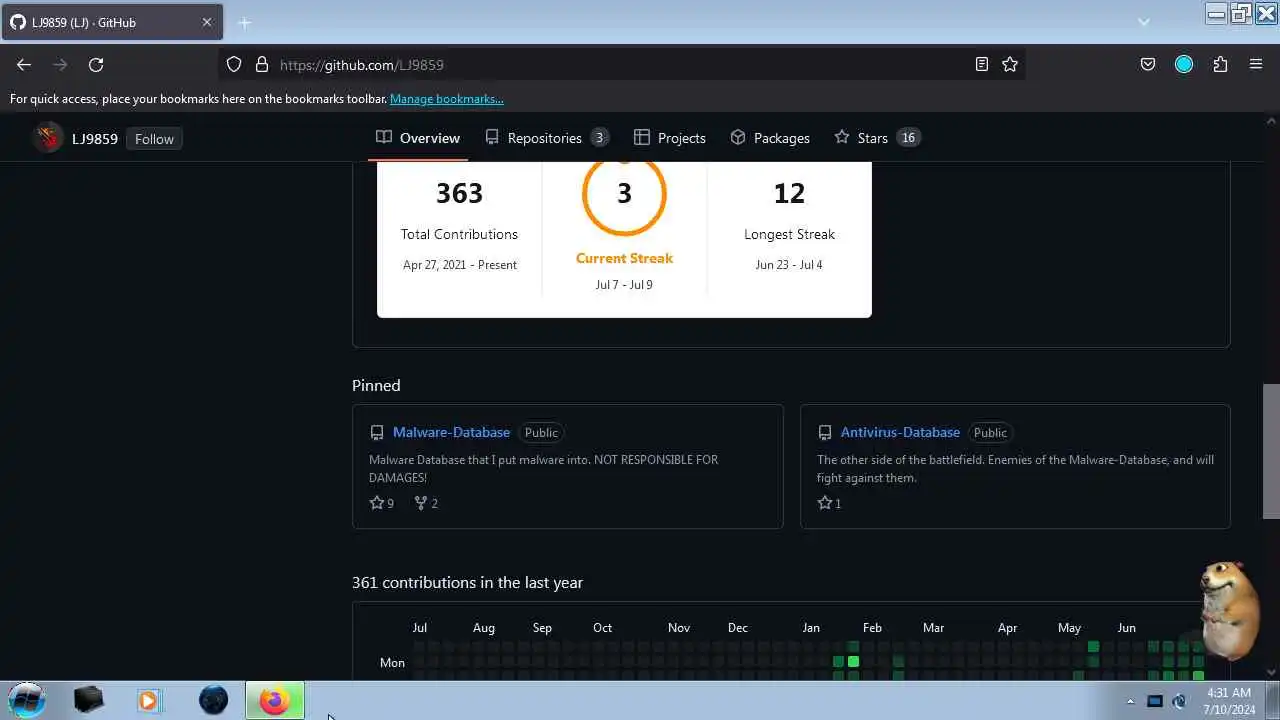Open the extensions puzzle icon
The image size is (1280, 720).
(x=1220, y=64)
